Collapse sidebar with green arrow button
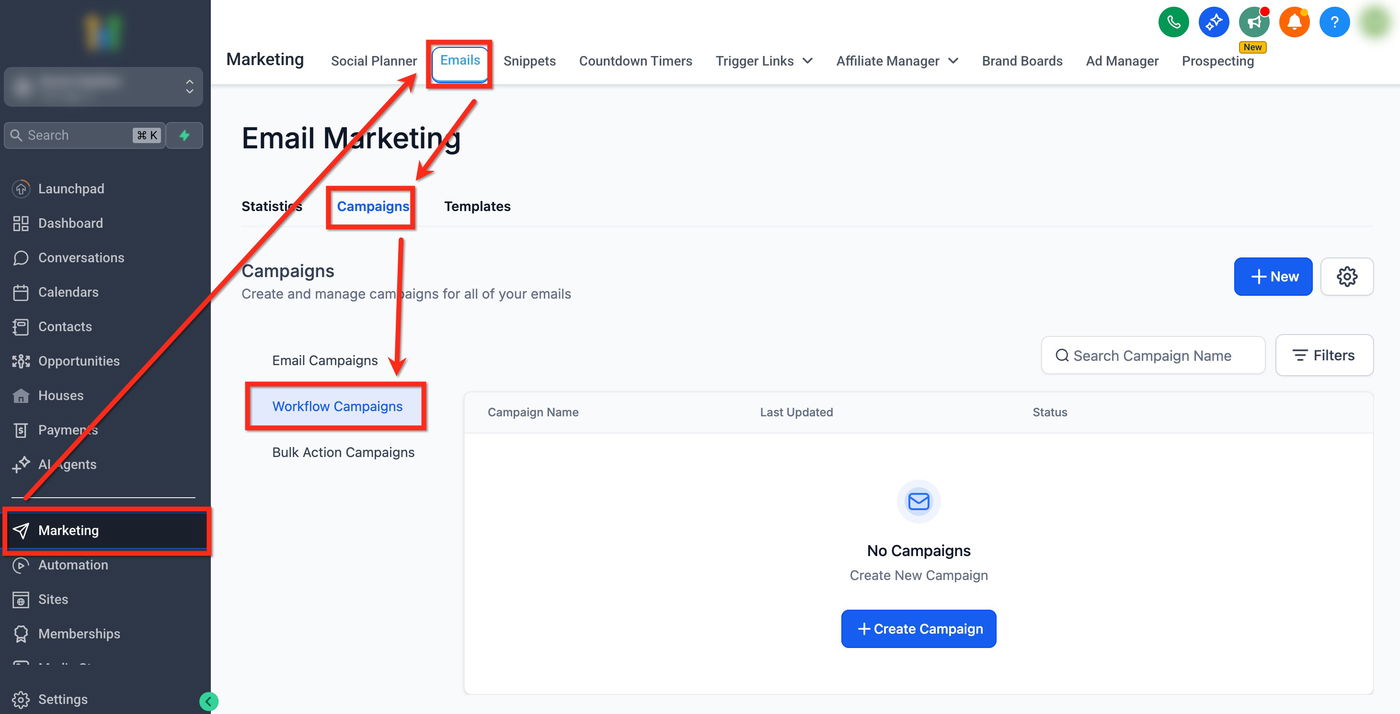Image resolution: width=1400 pixels, height=714 pixels. point(208,701)
